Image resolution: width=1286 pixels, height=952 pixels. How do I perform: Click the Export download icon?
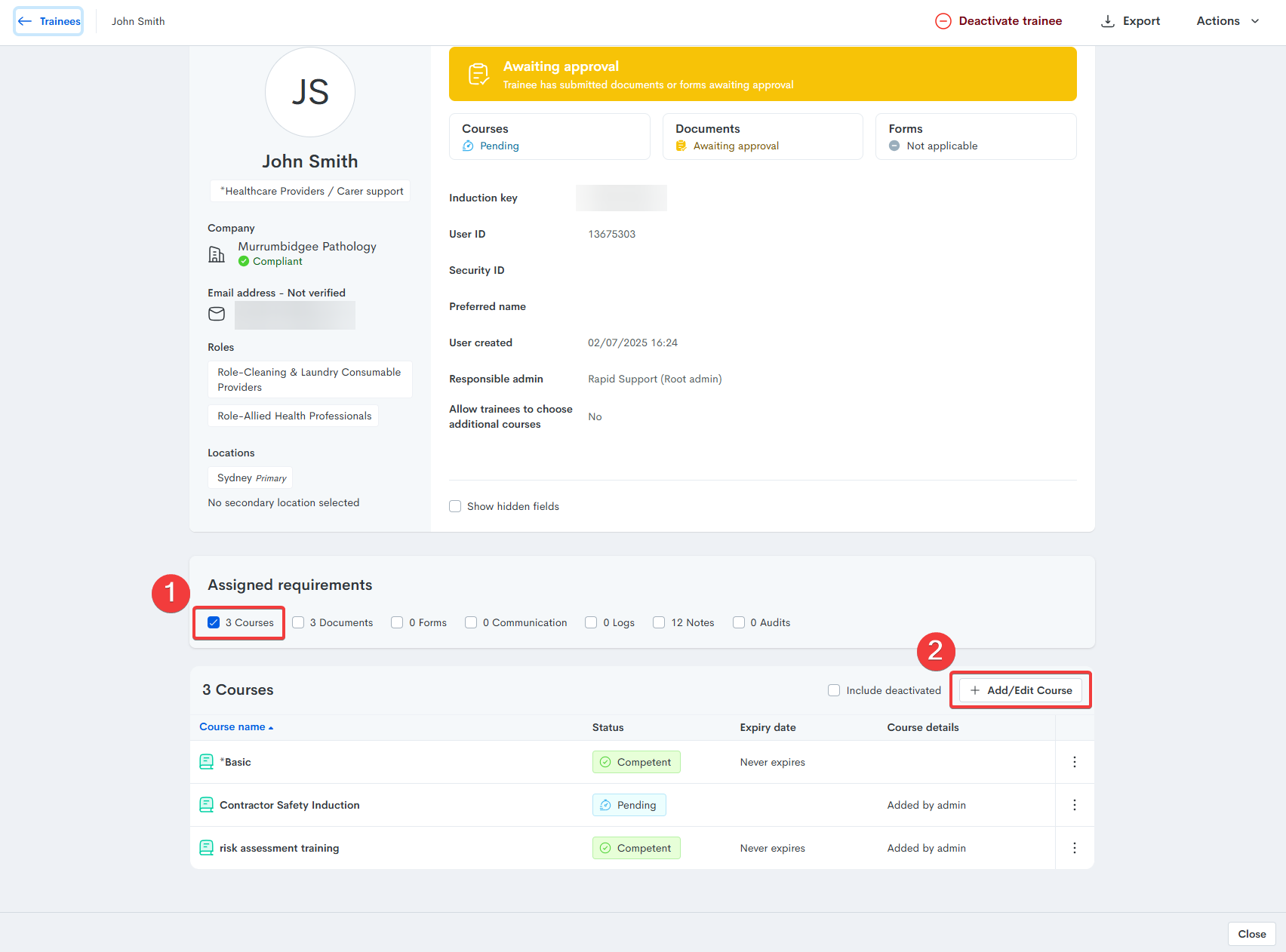[1107, 21]
